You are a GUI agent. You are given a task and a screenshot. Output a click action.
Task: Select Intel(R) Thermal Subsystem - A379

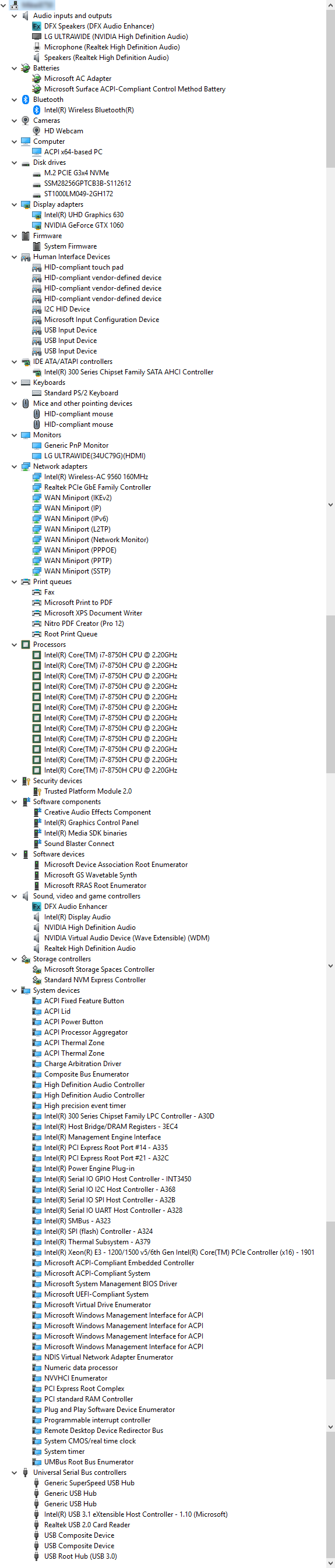coord(97,1242)
